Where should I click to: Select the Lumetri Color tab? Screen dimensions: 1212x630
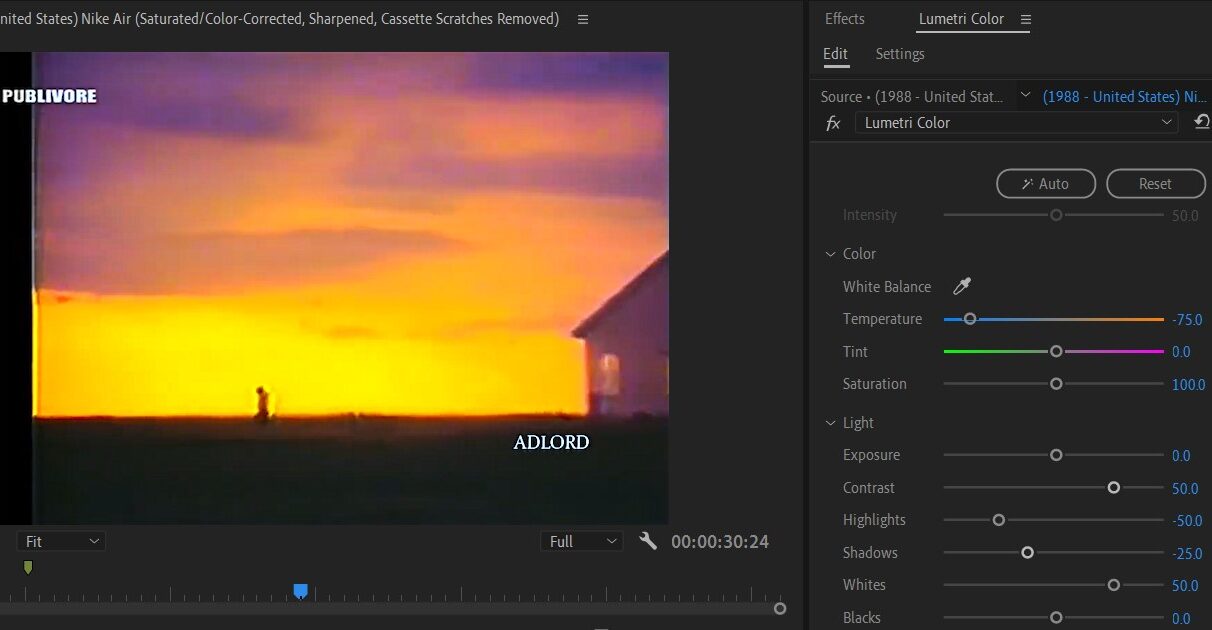pyautogui.click(x=962, y=19)
